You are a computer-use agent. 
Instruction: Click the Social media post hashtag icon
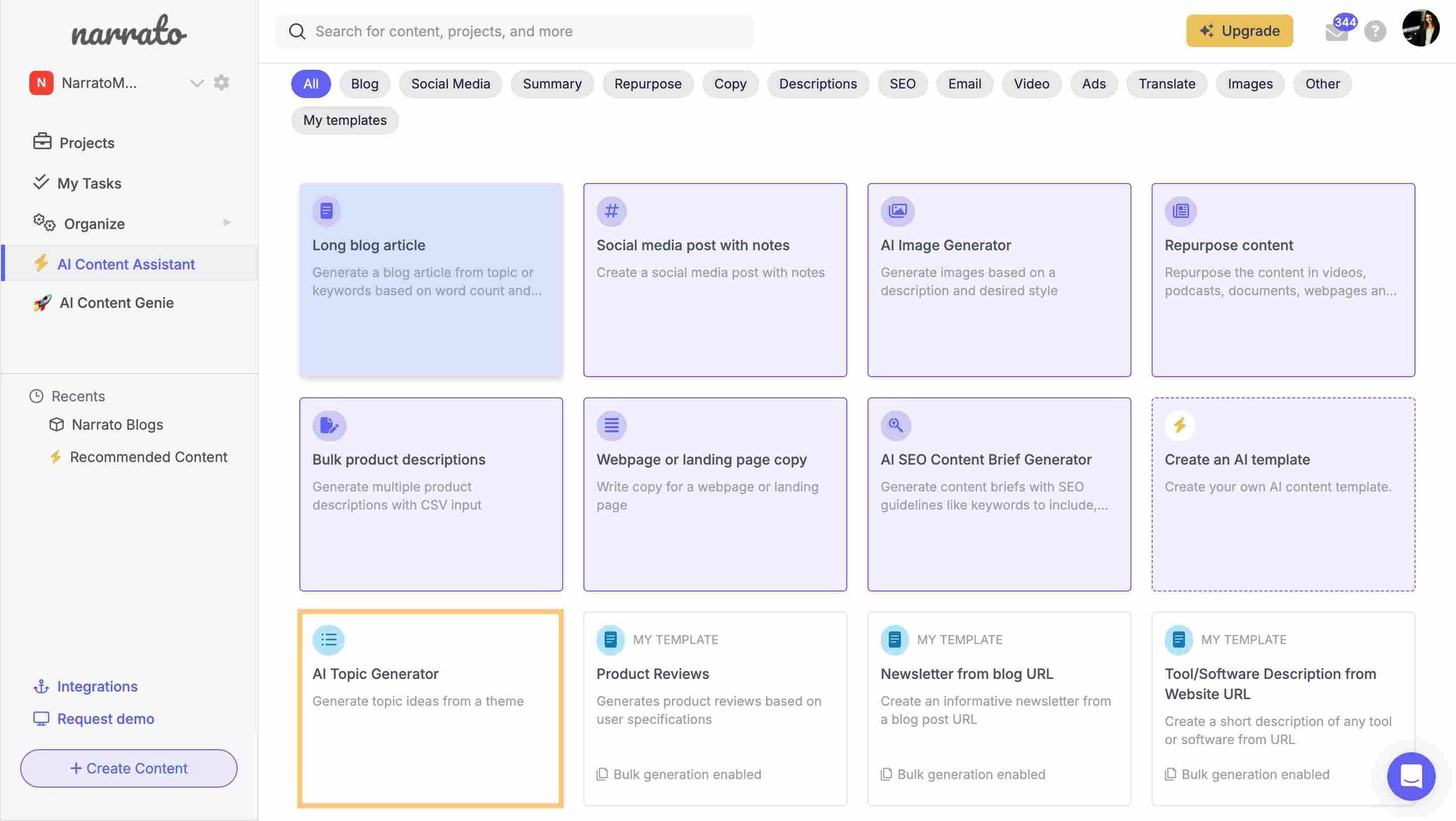pos(612,211)
